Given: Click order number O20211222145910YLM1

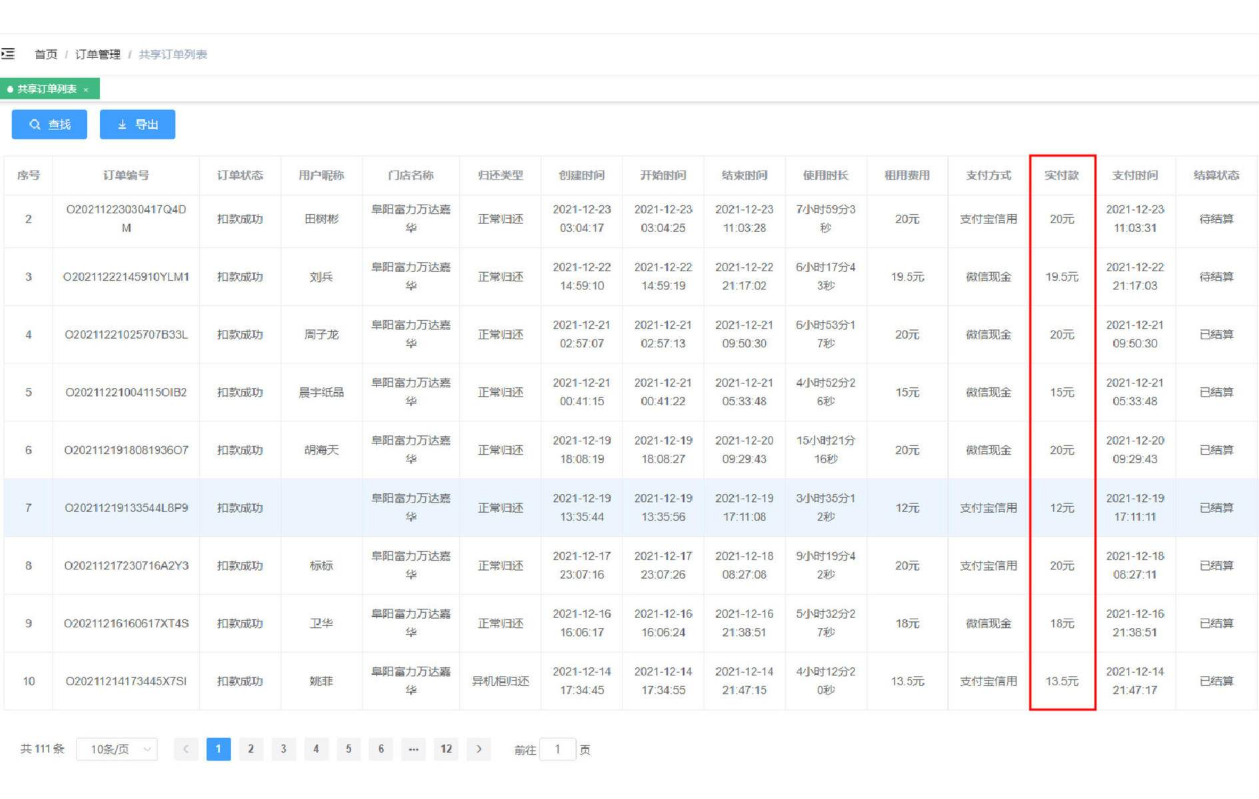Looking at the screenshot, I should coord(126,277).
